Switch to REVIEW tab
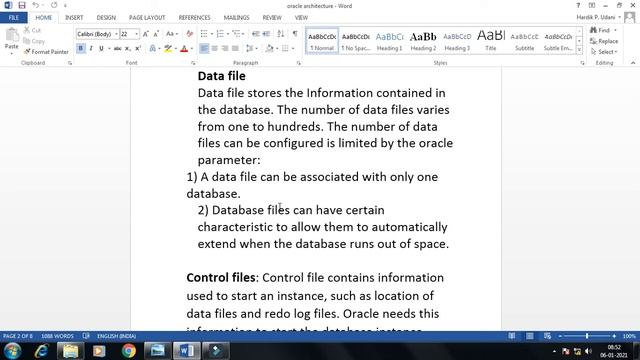Image resolution: width=640 pixels, height=360 pixels. coord(272,18)
